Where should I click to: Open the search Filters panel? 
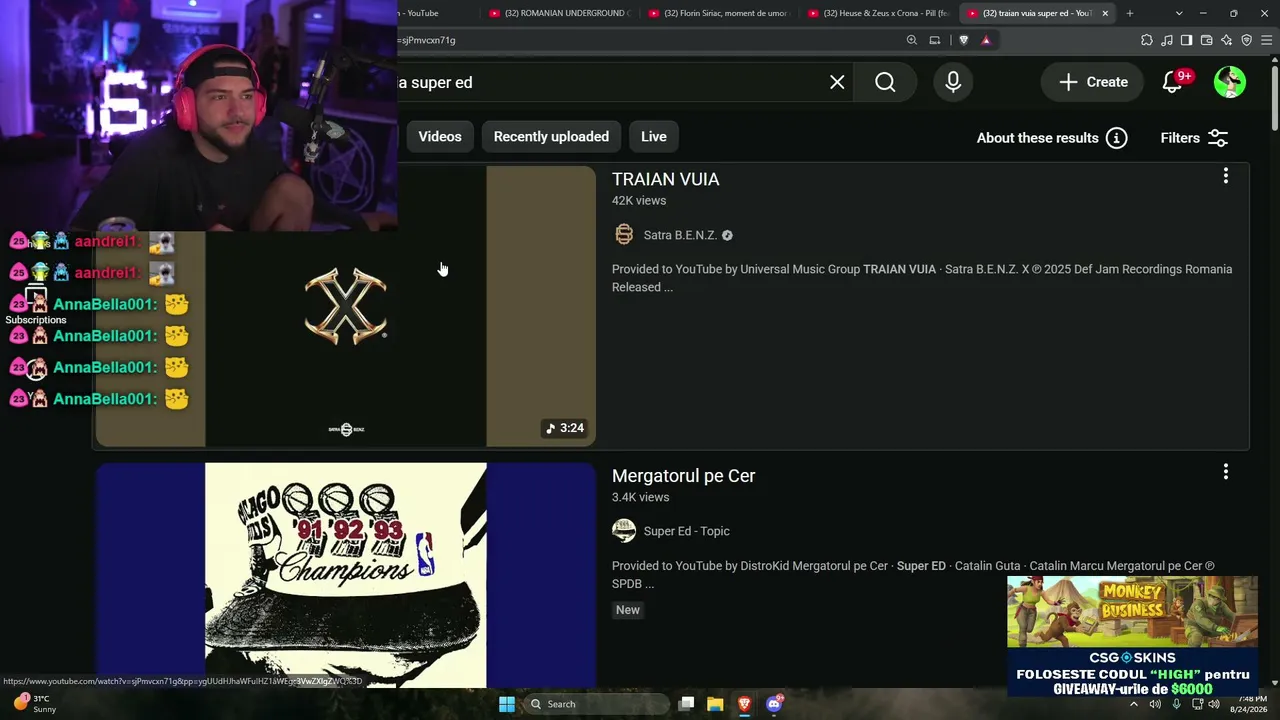1194,138
